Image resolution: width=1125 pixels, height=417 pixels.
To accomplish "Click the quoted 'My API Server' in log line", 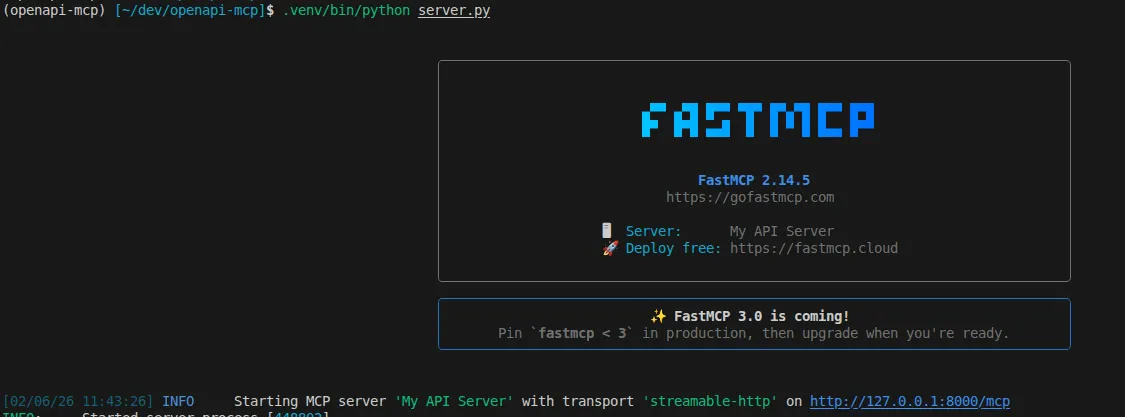I will [454, 401].
